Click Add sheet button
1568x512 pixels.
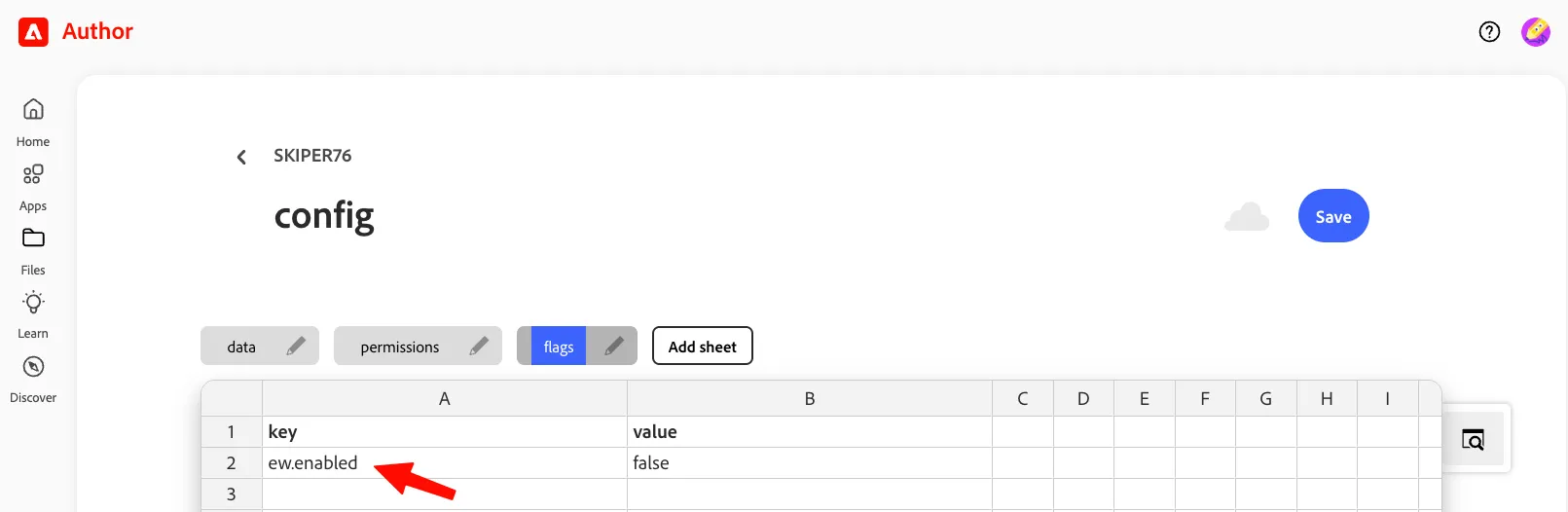pyautogui.click(x=703, y=346)
